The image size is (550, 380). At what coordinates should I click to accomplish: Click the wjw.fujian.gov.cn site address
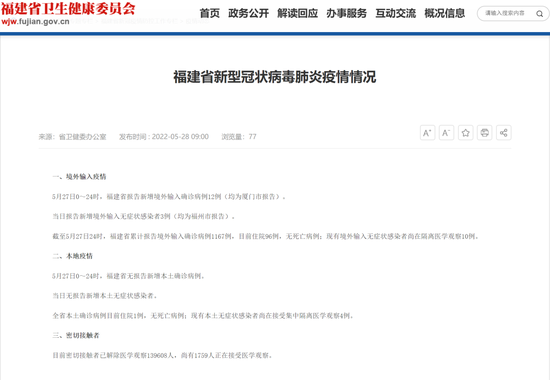click(35, 21)
